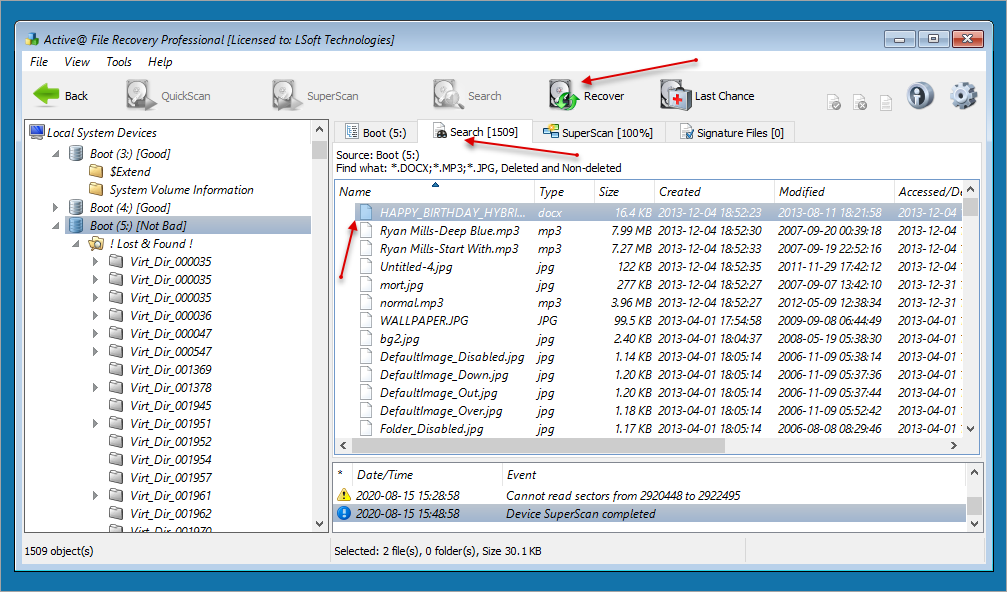The height and width of the screenshot is (592, 1007).
Task: Select the file icon next to mort.jpg
Action: [x=366, y=284]
